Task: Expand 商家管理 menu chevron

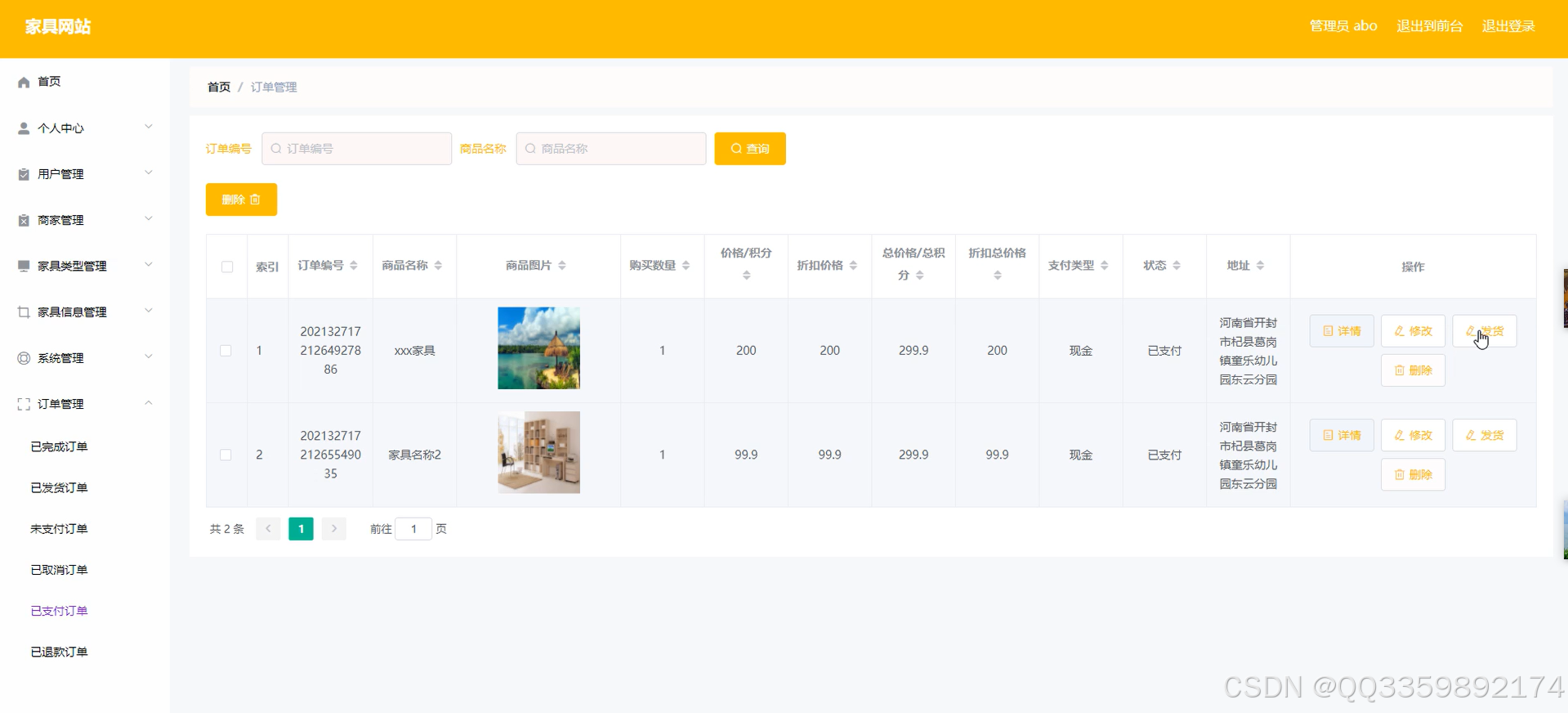Action: [149, 218]
